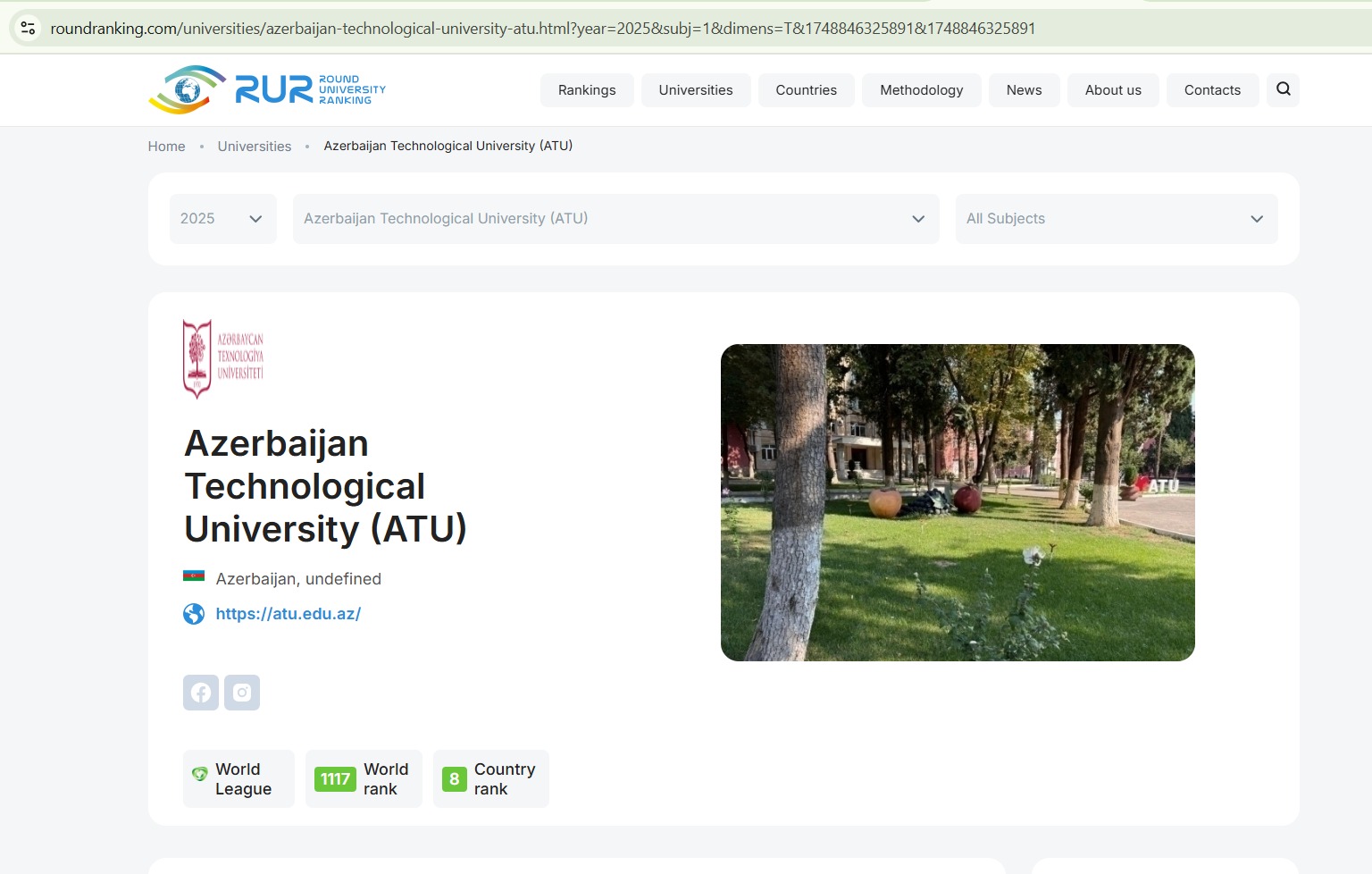
Task: Click the World League card
Action: [x=238, y=779]
